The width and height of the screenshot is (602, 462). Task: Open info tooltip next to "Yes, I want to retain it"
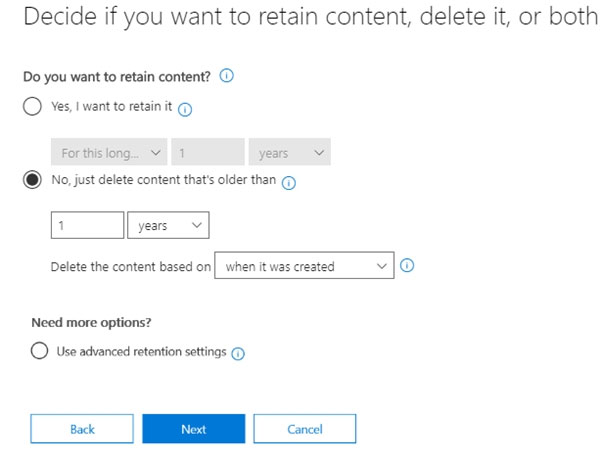pos(185,109)
